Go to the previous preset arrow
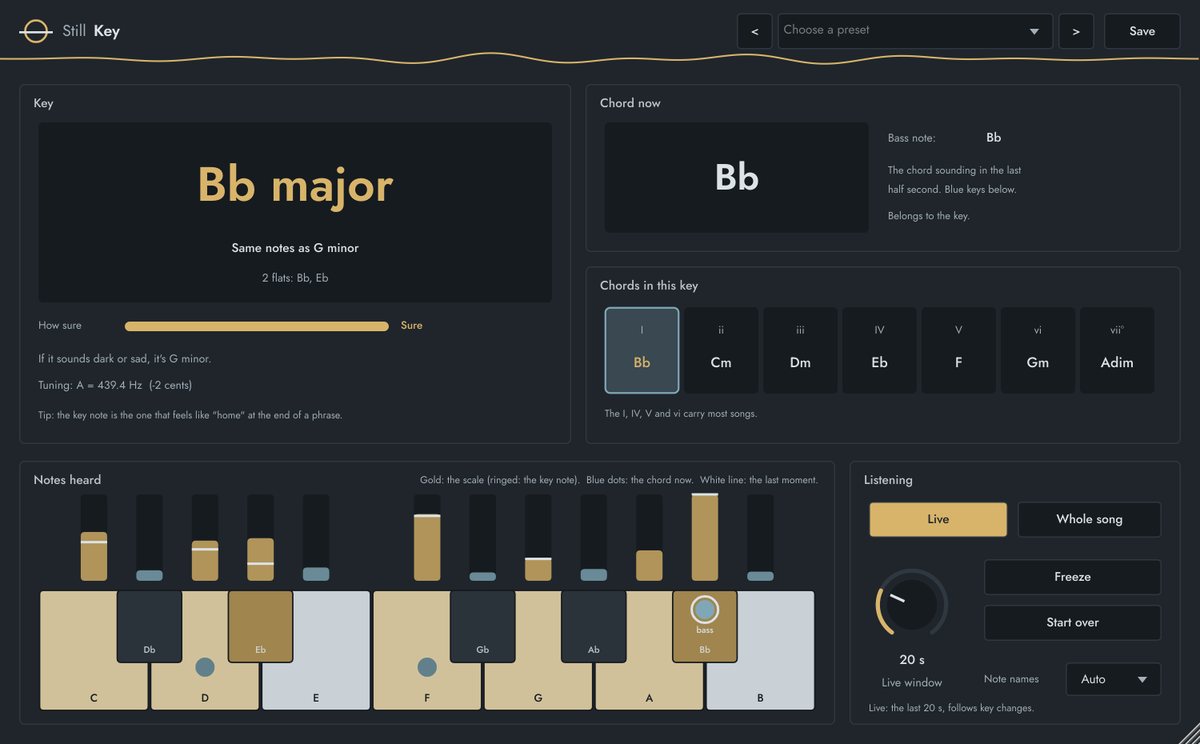 754,31
